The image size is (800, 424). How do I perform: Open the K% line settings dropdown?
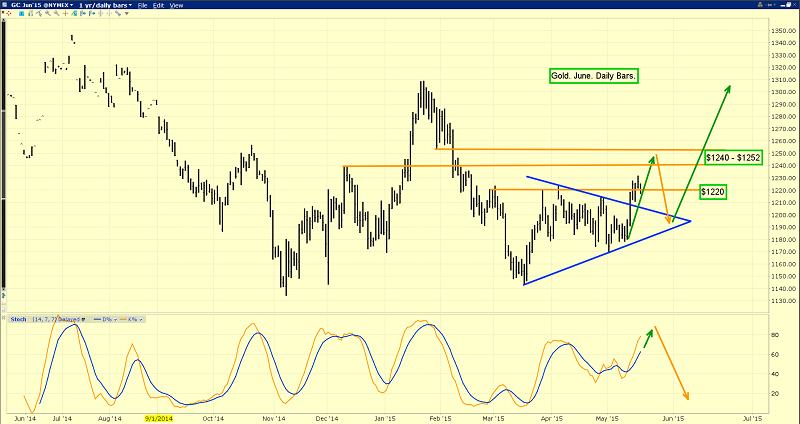(133, 318)
